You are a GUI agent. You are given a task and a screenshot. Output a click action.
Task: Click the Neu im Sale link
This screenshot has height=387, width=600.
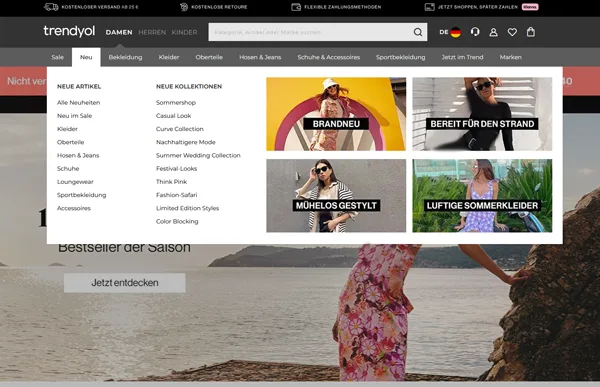pyautogui.click(x=74, y=116)
